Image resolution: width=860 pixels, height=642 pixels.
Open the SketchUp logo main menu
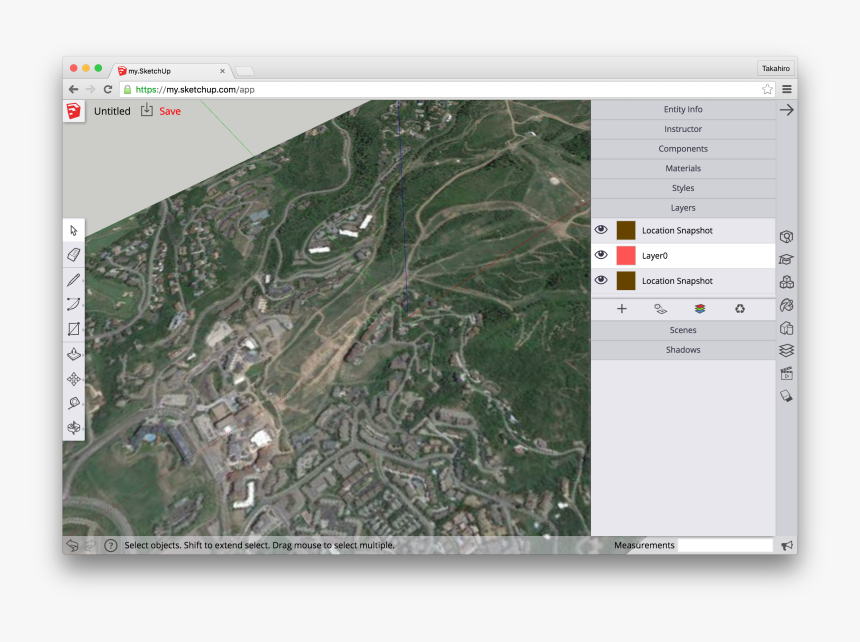point(74,111)
